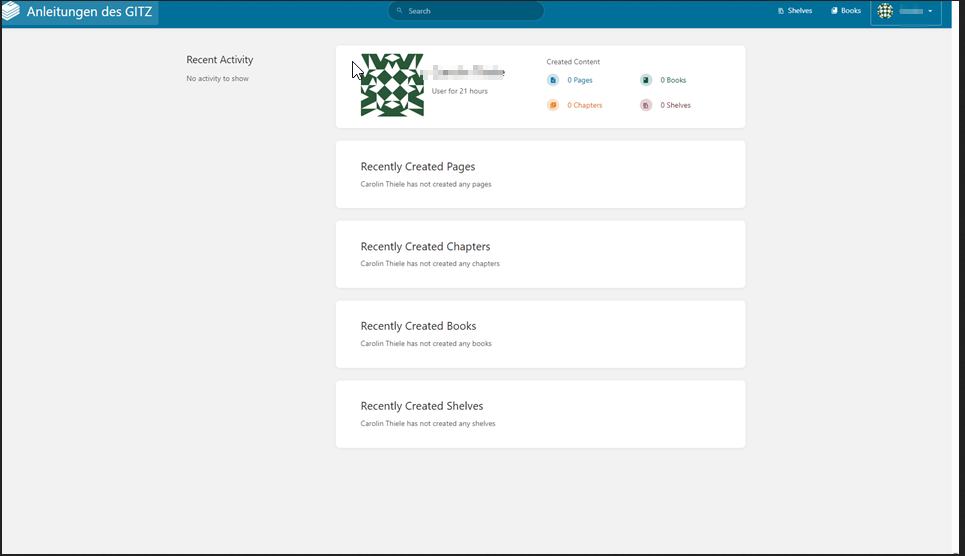
Task: Click the small user avatar in header
Action: (x=885, y=11)
